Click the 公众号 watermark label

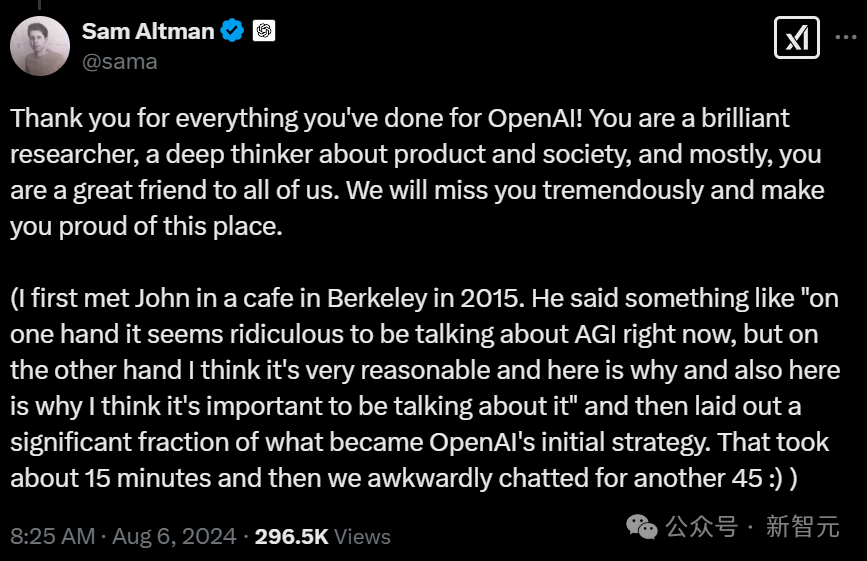pos(702,527)
